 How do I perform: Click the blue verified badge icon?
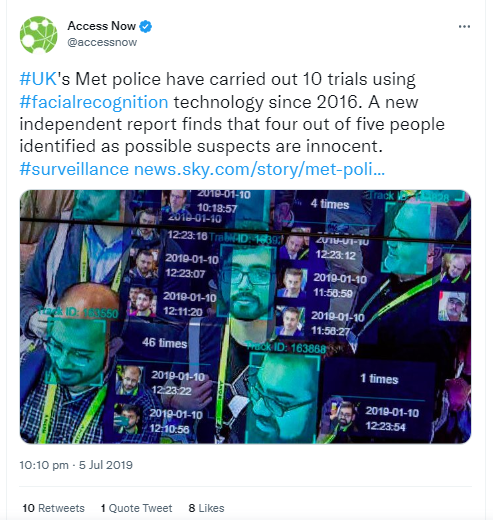[145, 26]
